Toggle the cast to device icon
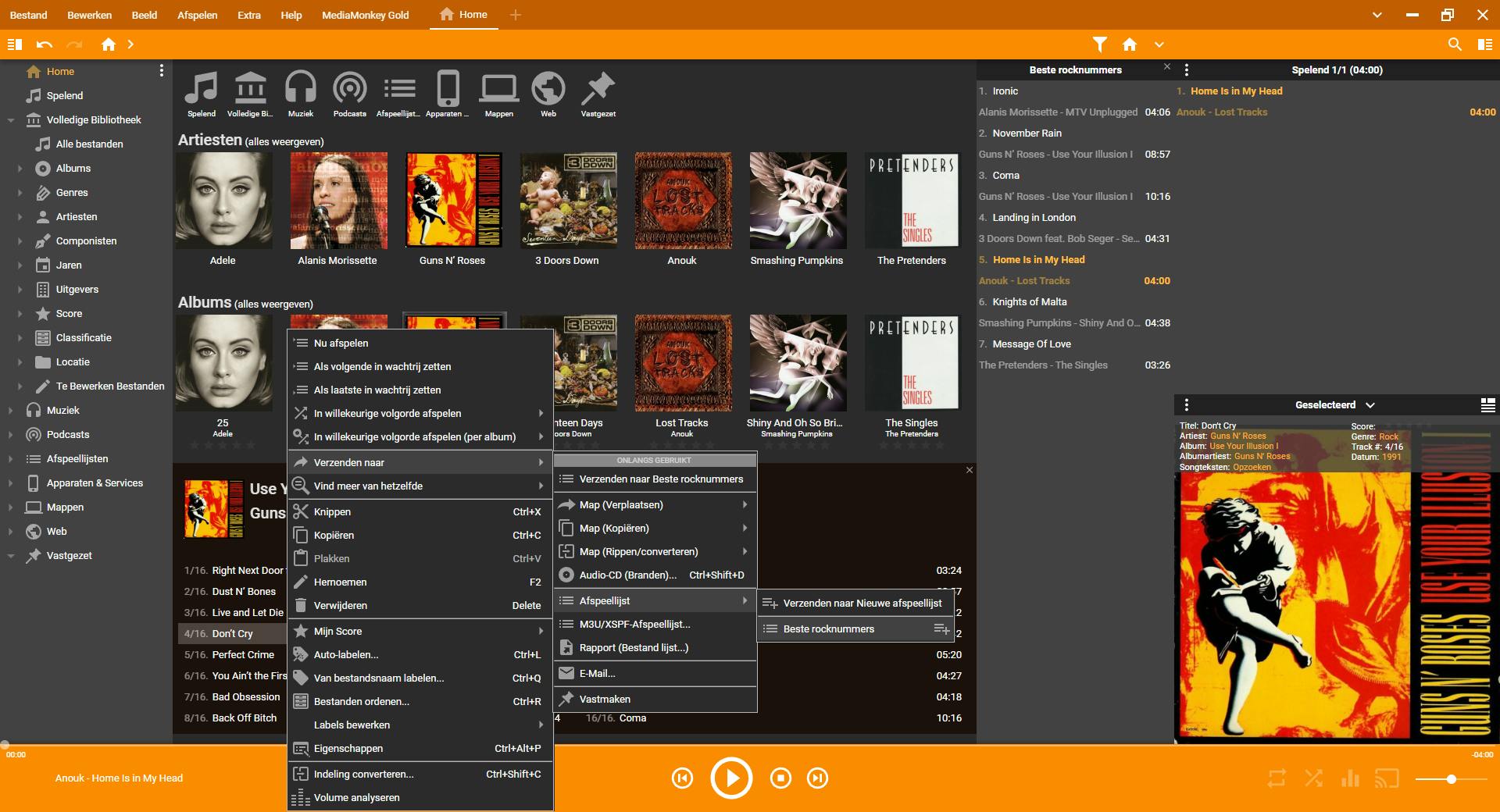Viewport: 1500px width, 812px height. [1387, 778]
